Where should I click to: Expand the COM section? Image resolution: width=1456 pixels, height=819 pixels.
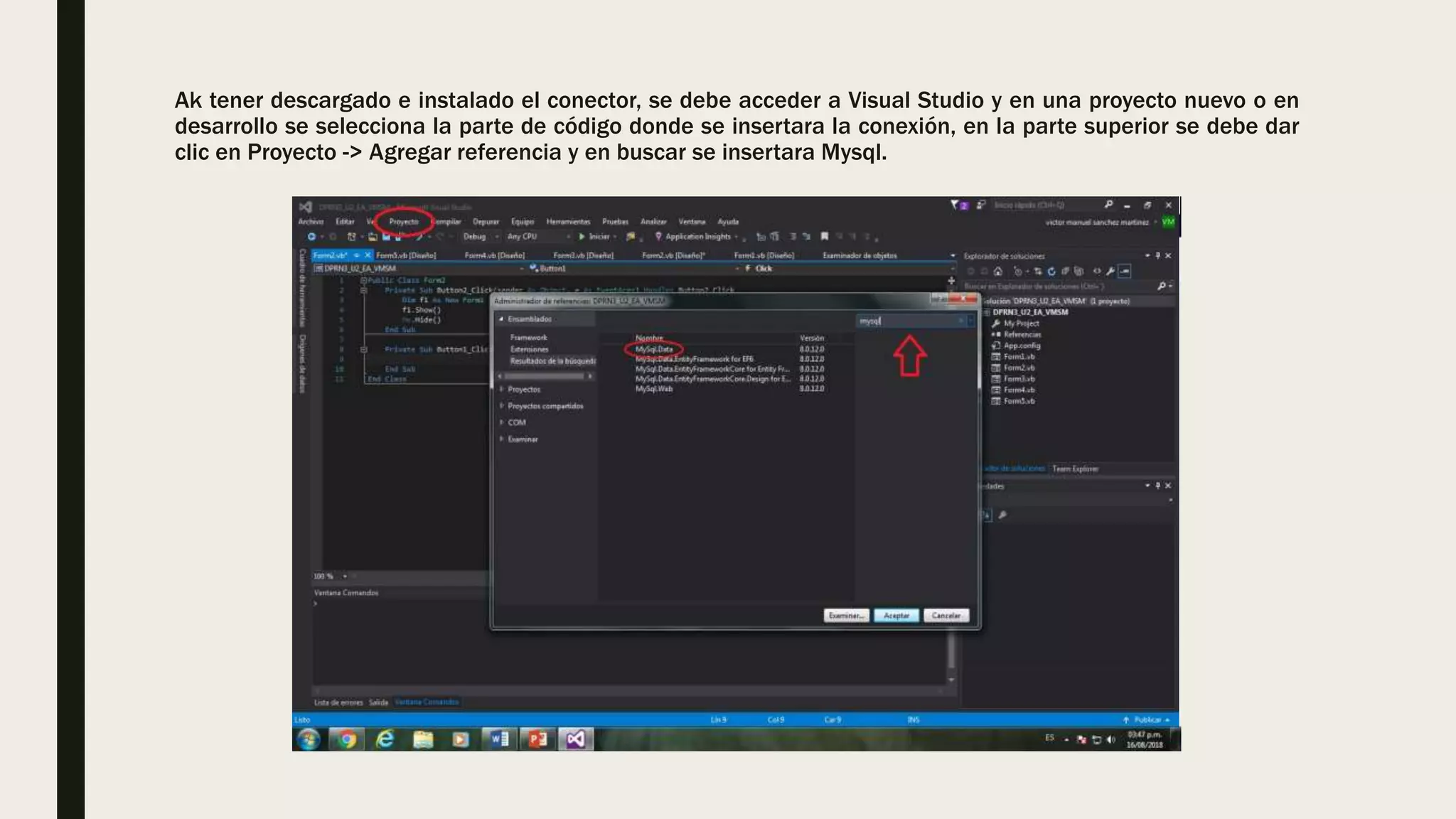501,422
